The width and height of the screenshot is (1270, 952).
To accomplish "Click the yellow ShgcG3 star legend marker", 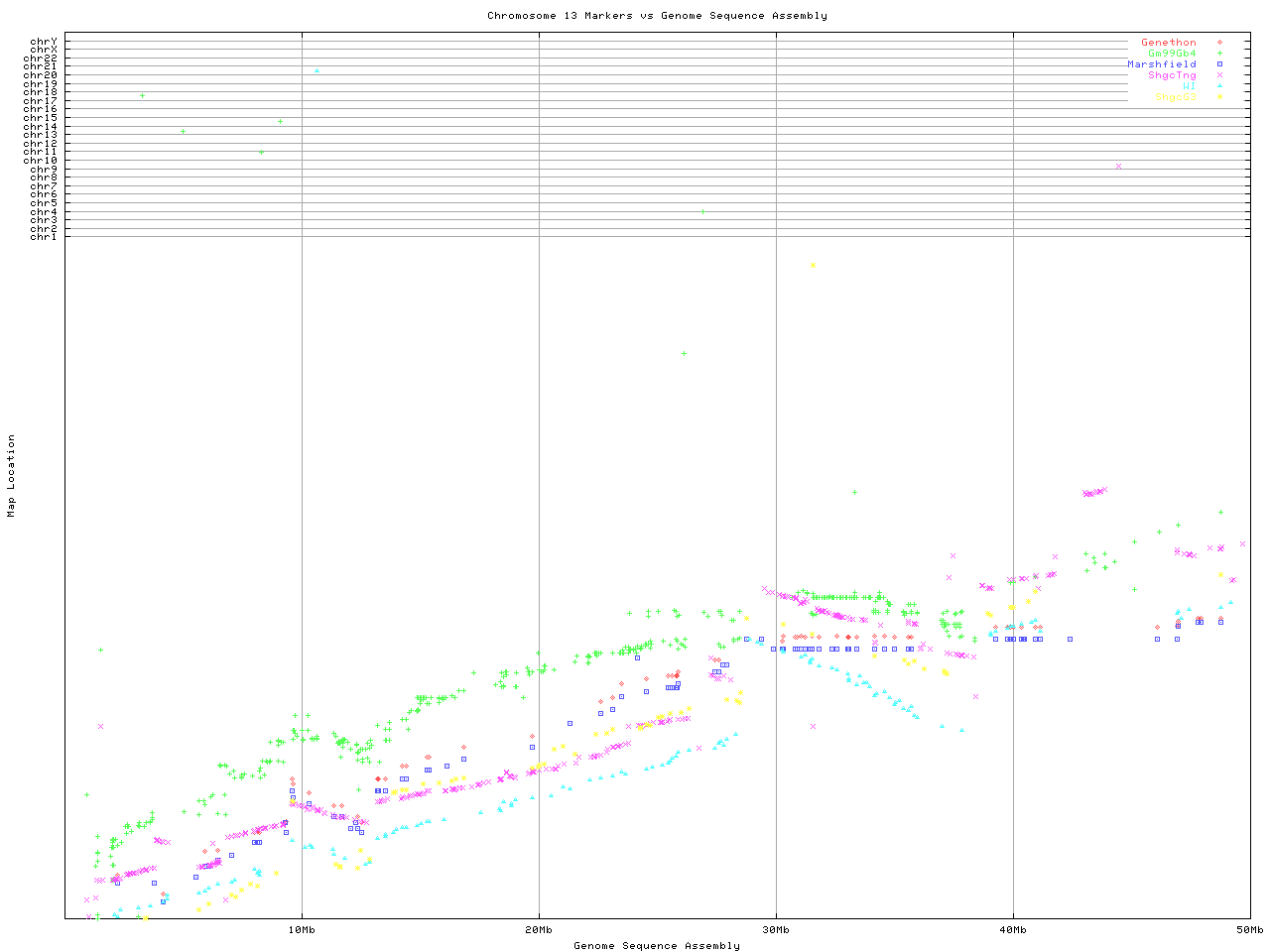I will click(1219, 97).
